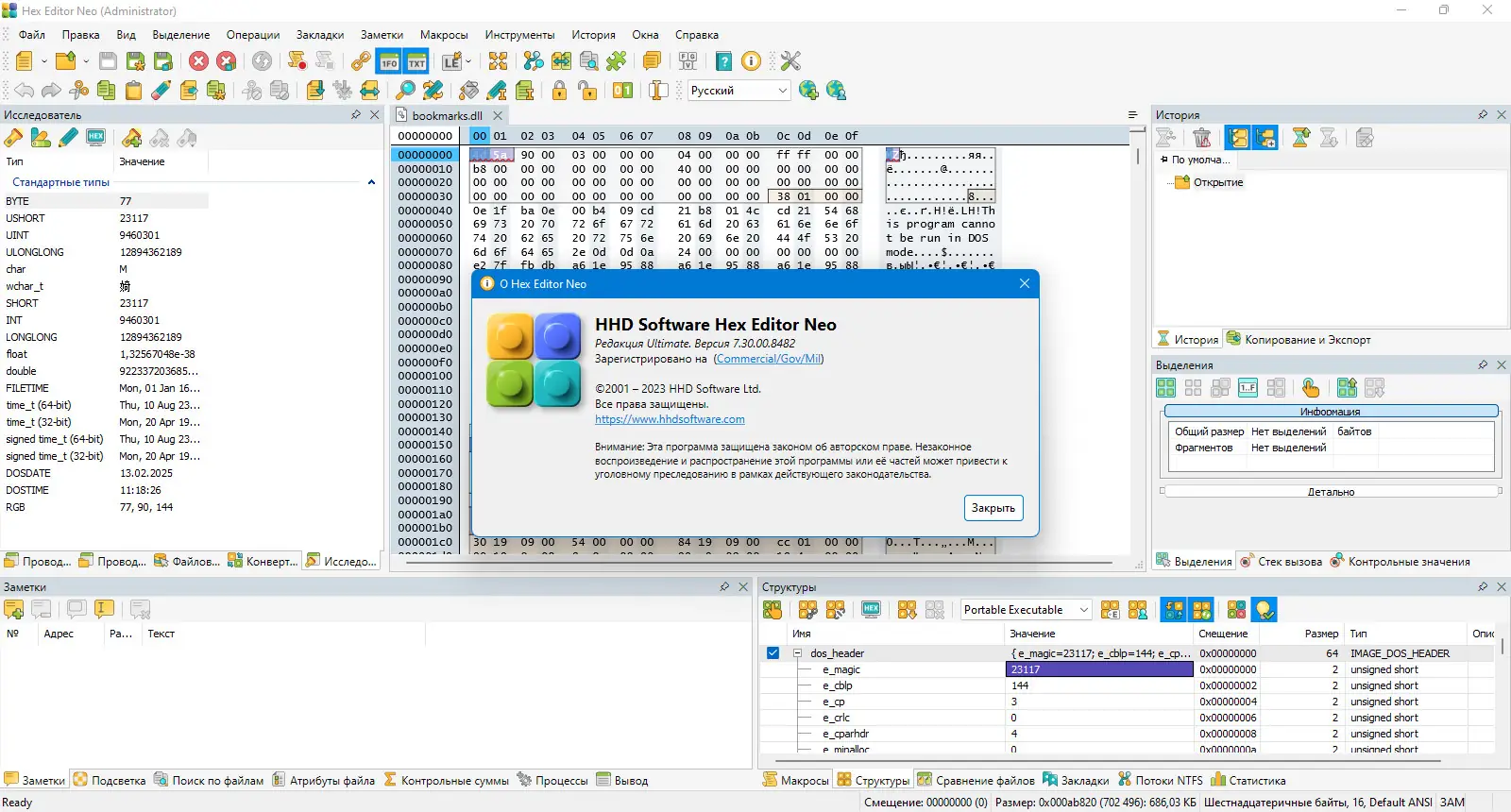Toggle the TXT text view mode button
This screenshot has height=812, width=1511.
pos(416,61)
